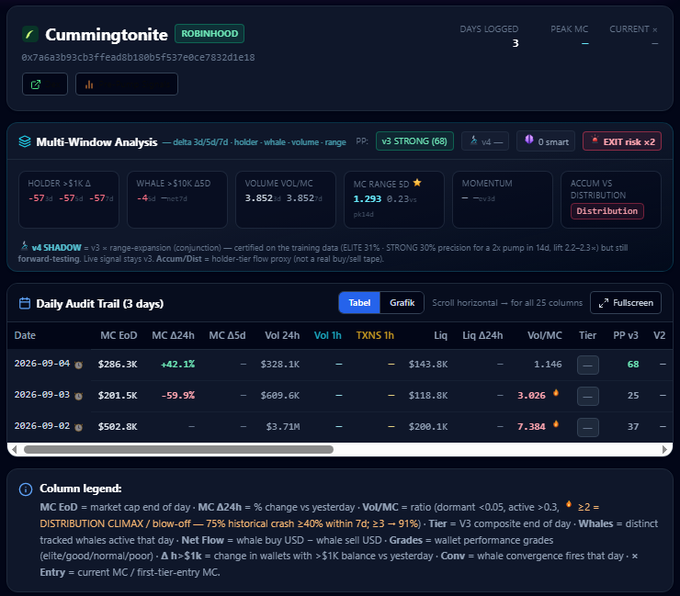Click the Cummingtonite token logo icon
Screen dimensions: 680x596
[30, 34]
